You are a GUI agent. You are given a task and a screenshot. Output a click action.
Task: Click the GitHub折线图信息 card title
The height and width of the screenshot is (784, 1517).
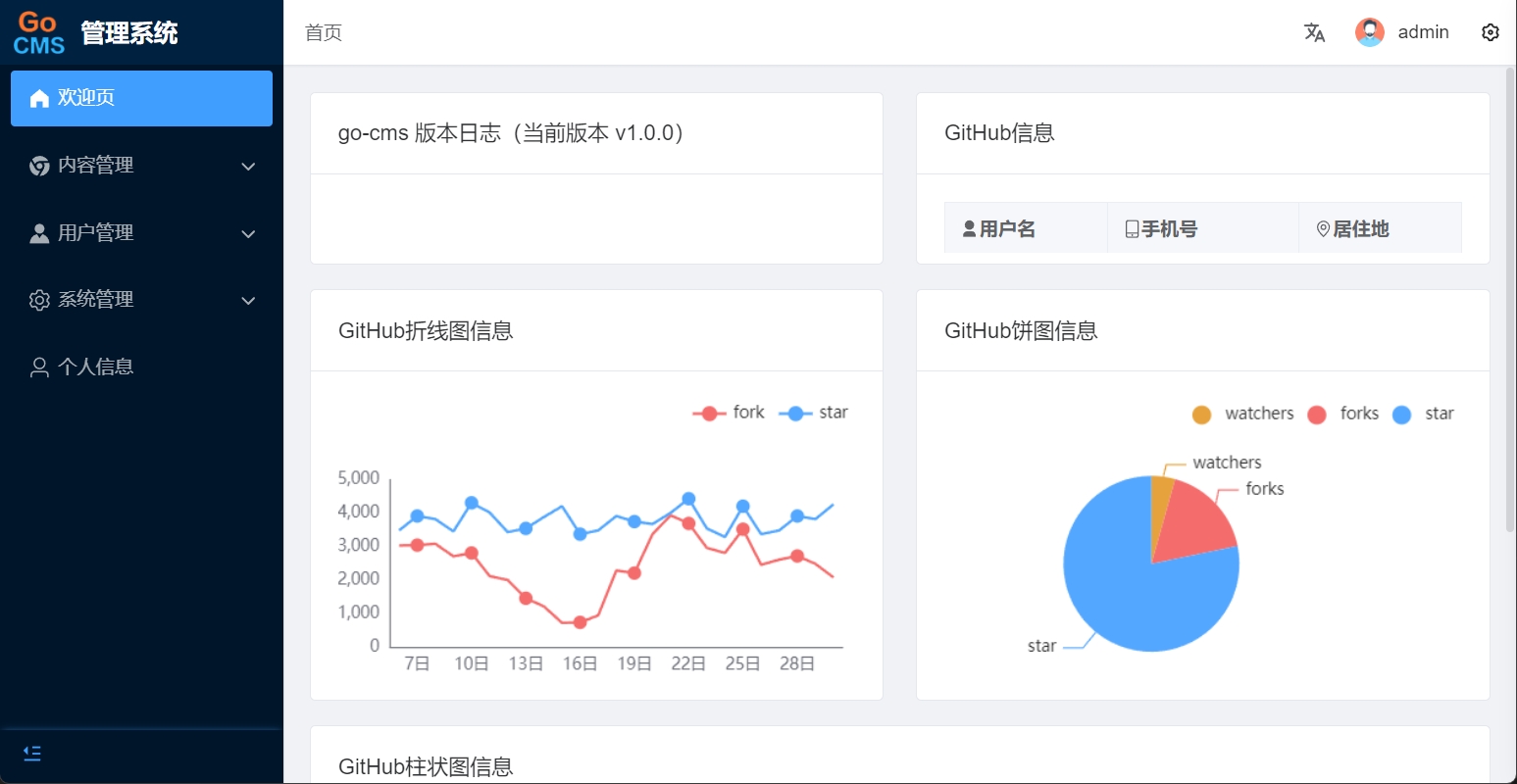[426, 331]
